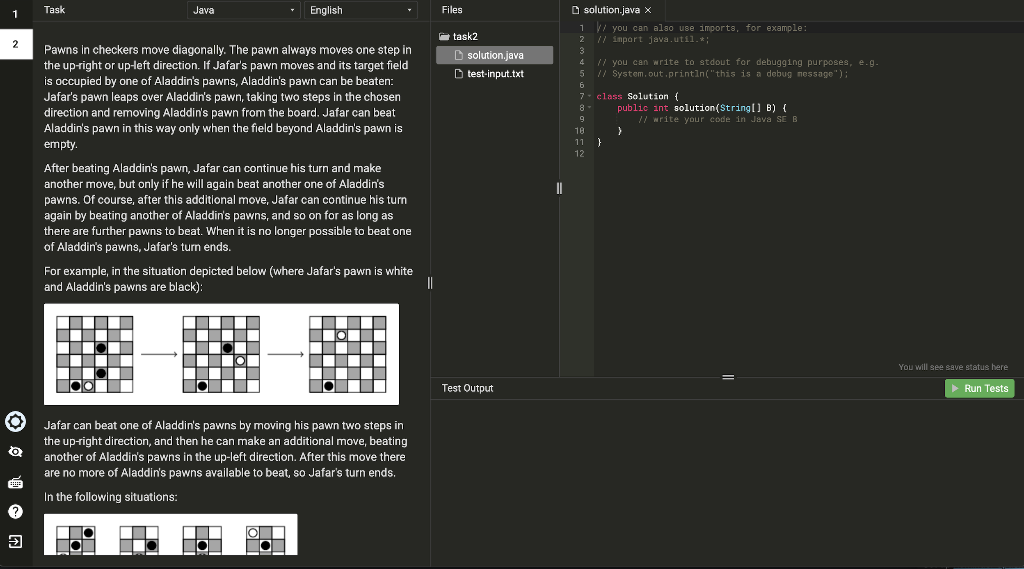Open test-input.txt file

(x=494, y=74)
